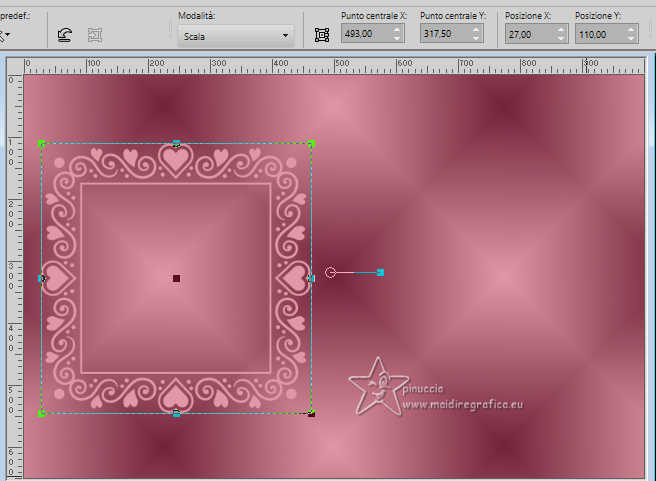
Task: Decrease Posizione Y with down arrow
Action: click(x=631, y=39)
